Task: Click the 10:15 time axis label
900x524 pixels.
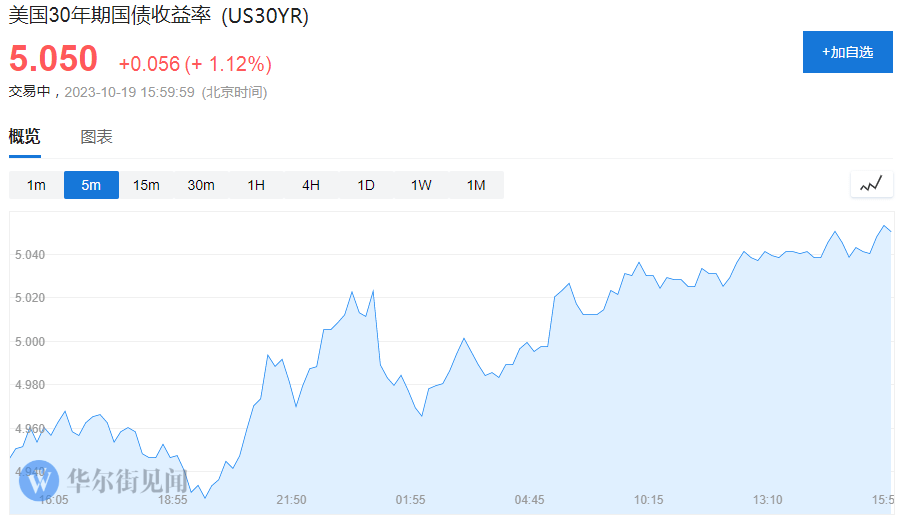Action: (648, 499)
